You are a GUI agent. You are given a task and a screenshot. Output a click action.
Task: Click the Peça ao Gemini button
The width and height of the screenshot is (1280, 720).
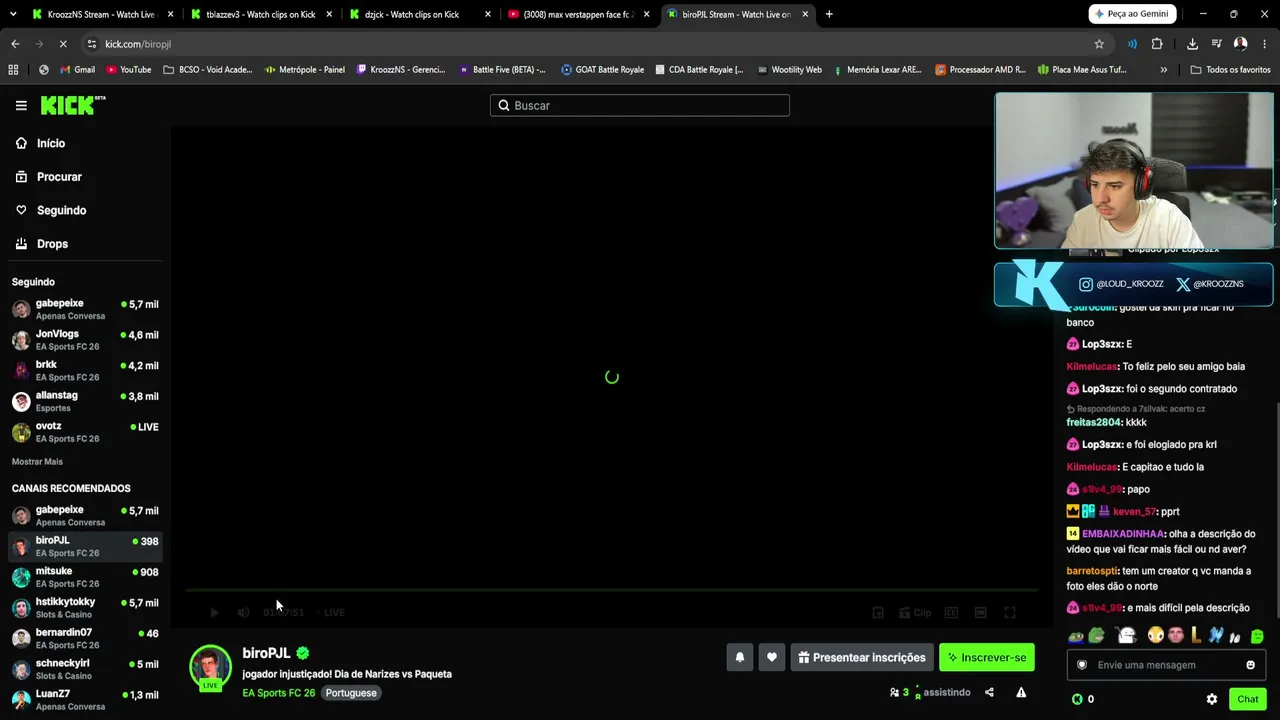pos(1131,14)
